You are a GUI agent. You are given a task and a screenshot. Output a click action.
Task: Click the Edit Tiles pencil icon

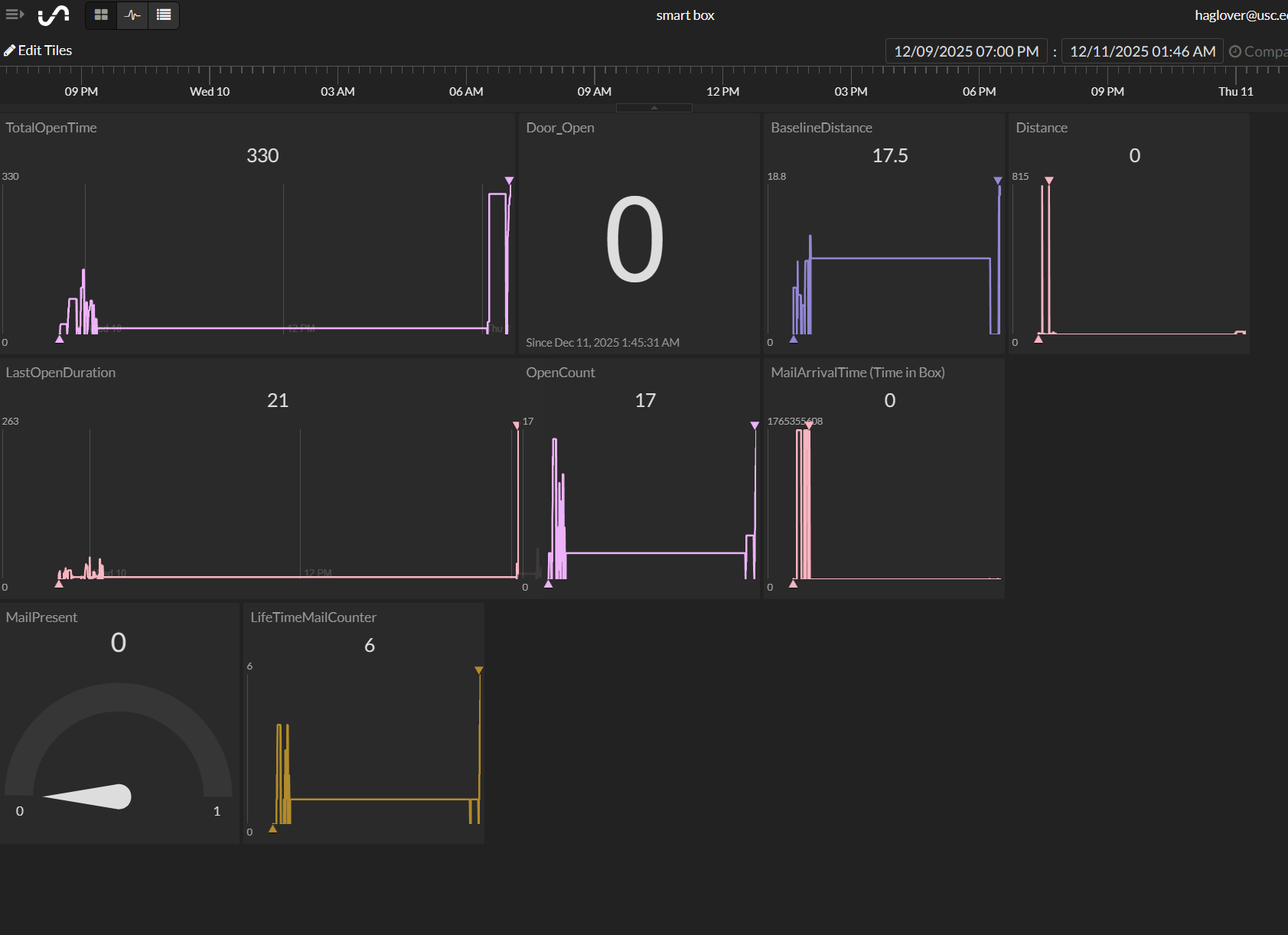click(9, 50)
